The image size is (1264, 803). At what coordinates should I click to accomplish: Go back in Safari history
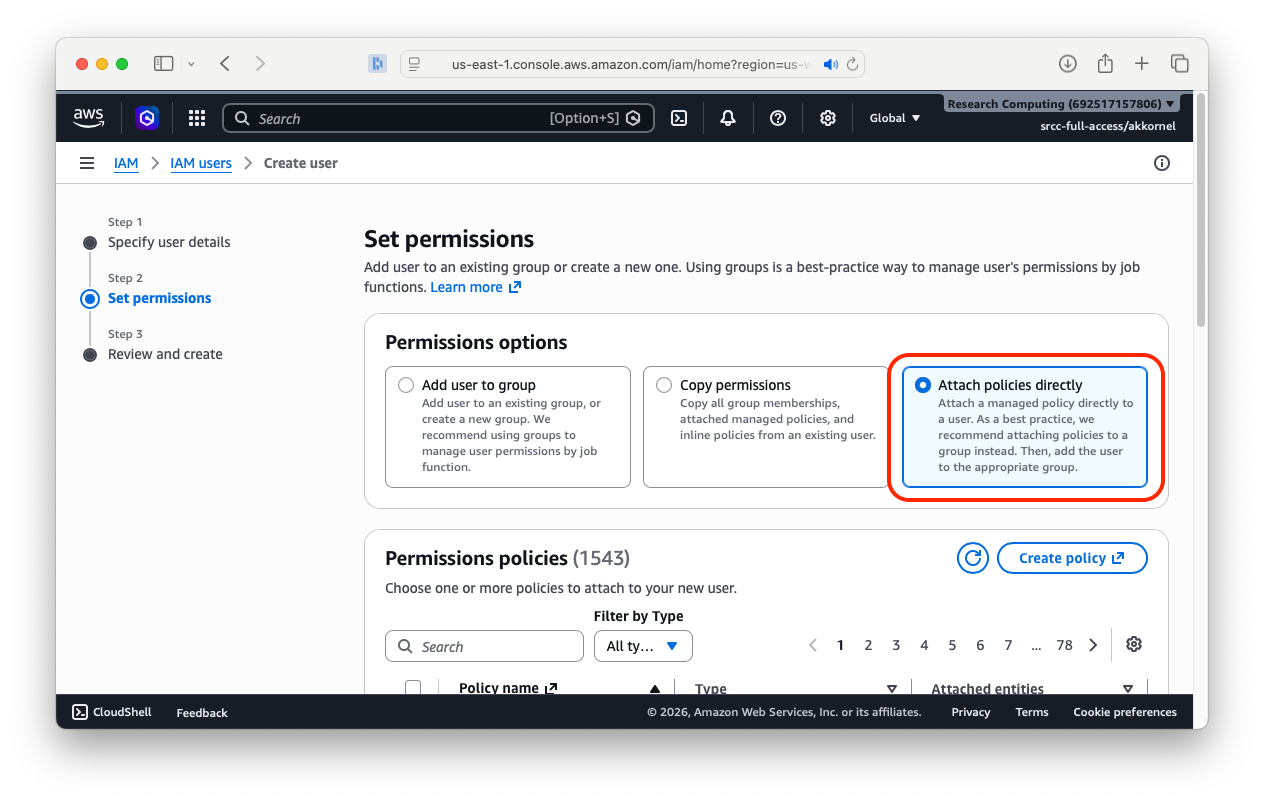(225, 64)
